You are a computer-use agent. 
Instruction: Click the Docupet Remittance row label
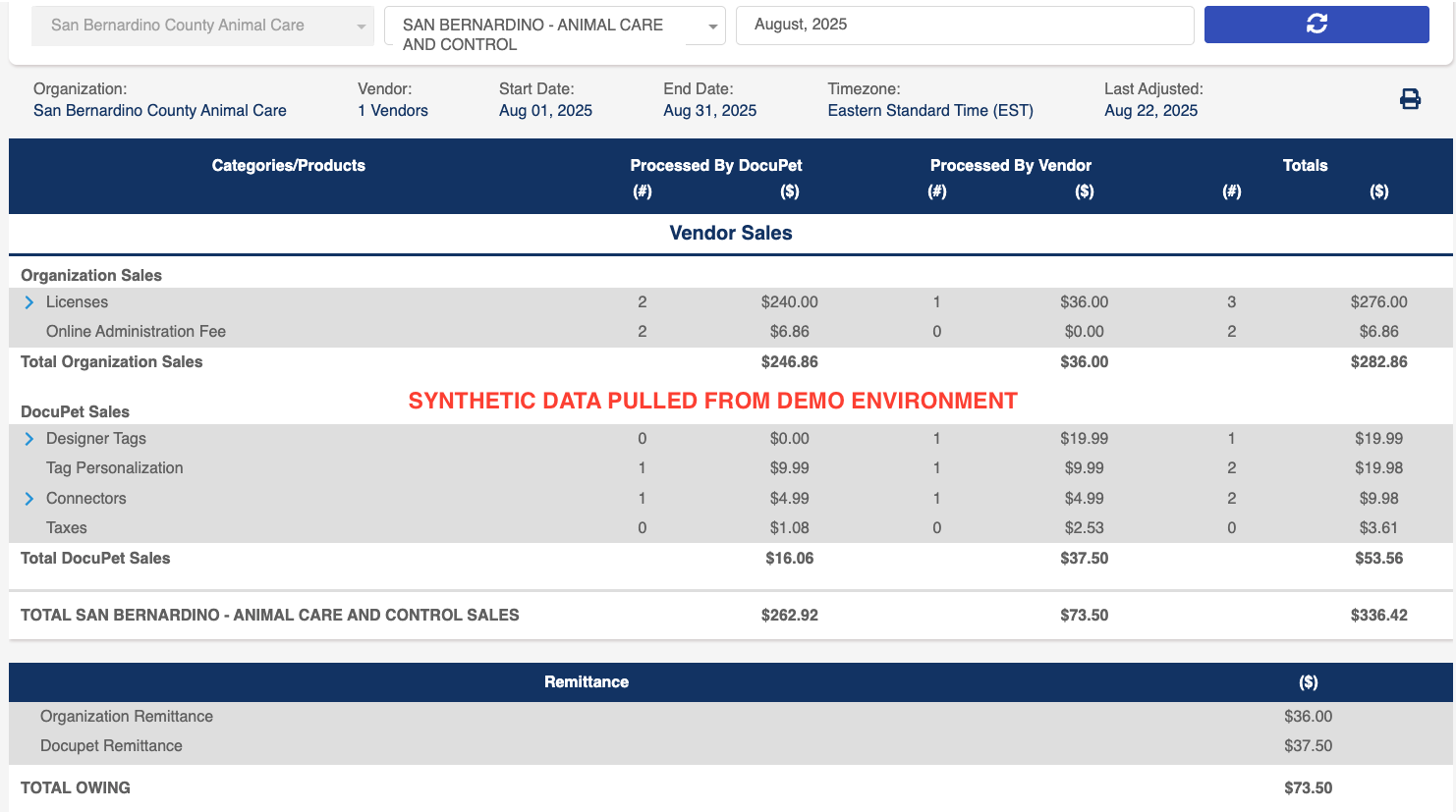tap(111, 746)
